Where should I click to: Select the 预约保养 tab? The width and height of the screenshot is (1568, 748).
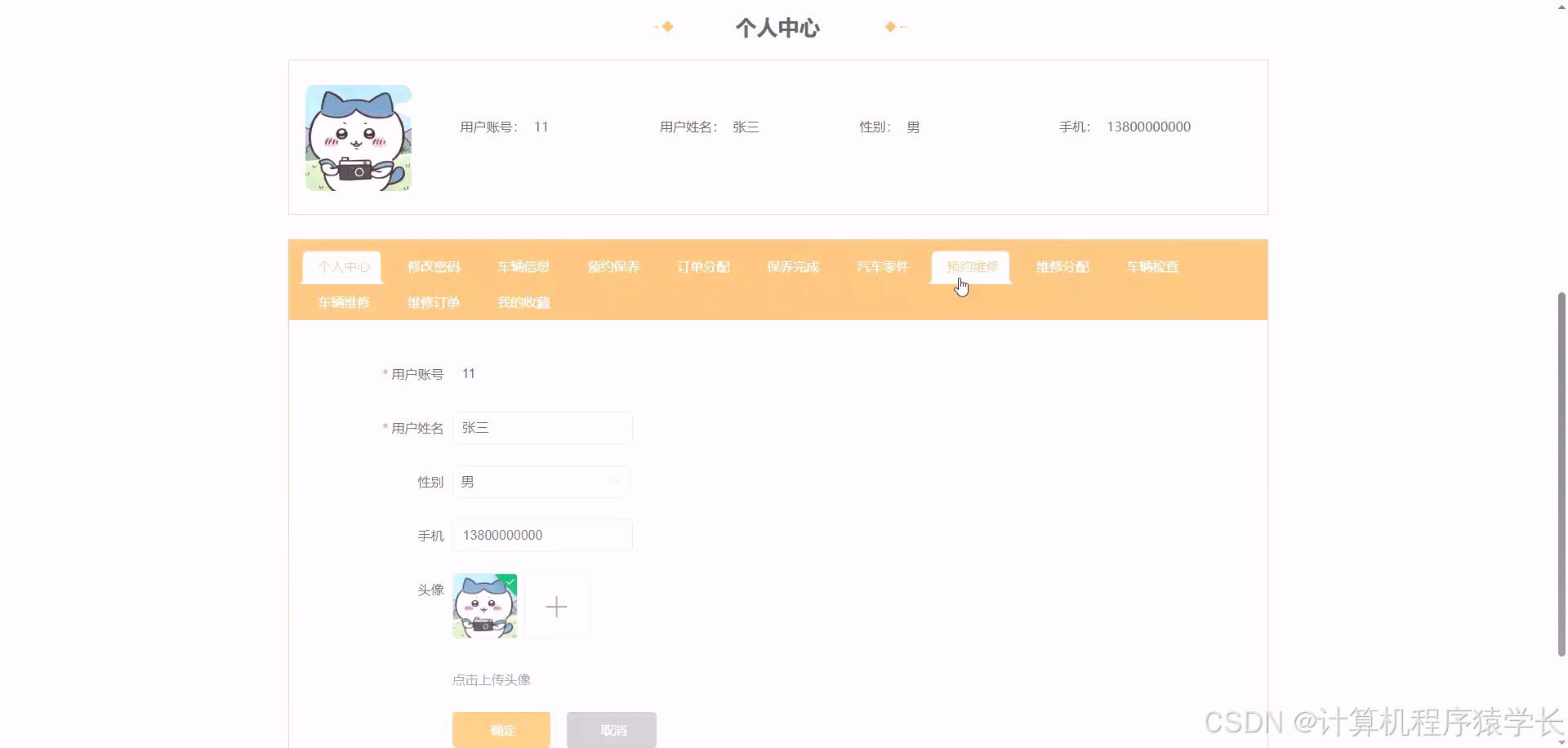[x=613, y=266]
